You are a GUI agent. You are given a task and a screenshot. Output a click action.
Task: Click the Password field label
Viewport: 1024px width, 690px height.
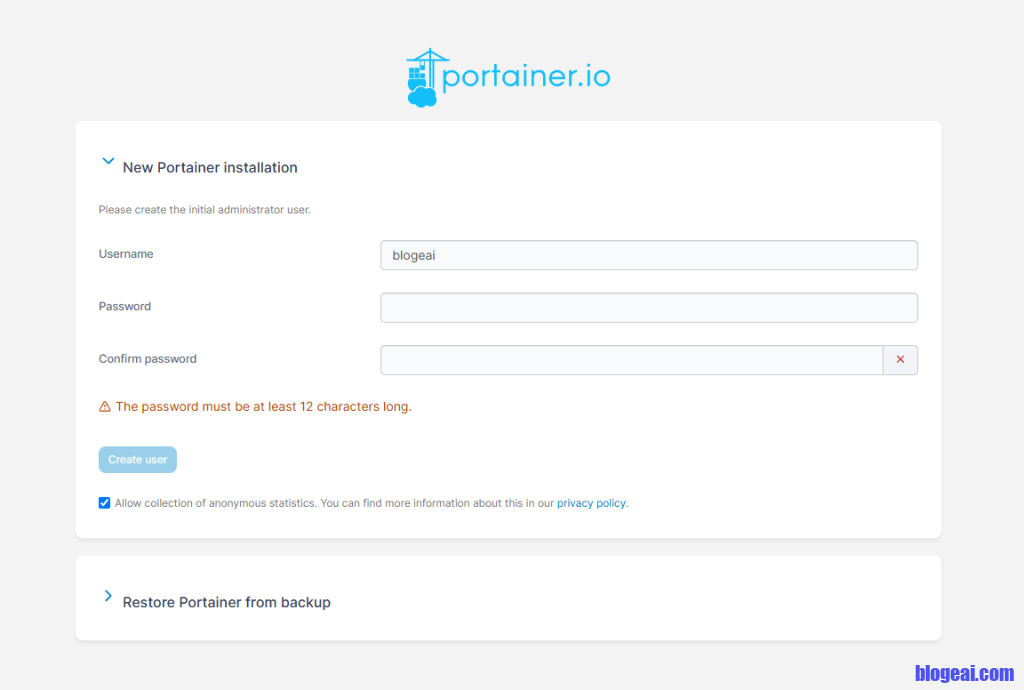pyautogui.click(x=125, y=307)
